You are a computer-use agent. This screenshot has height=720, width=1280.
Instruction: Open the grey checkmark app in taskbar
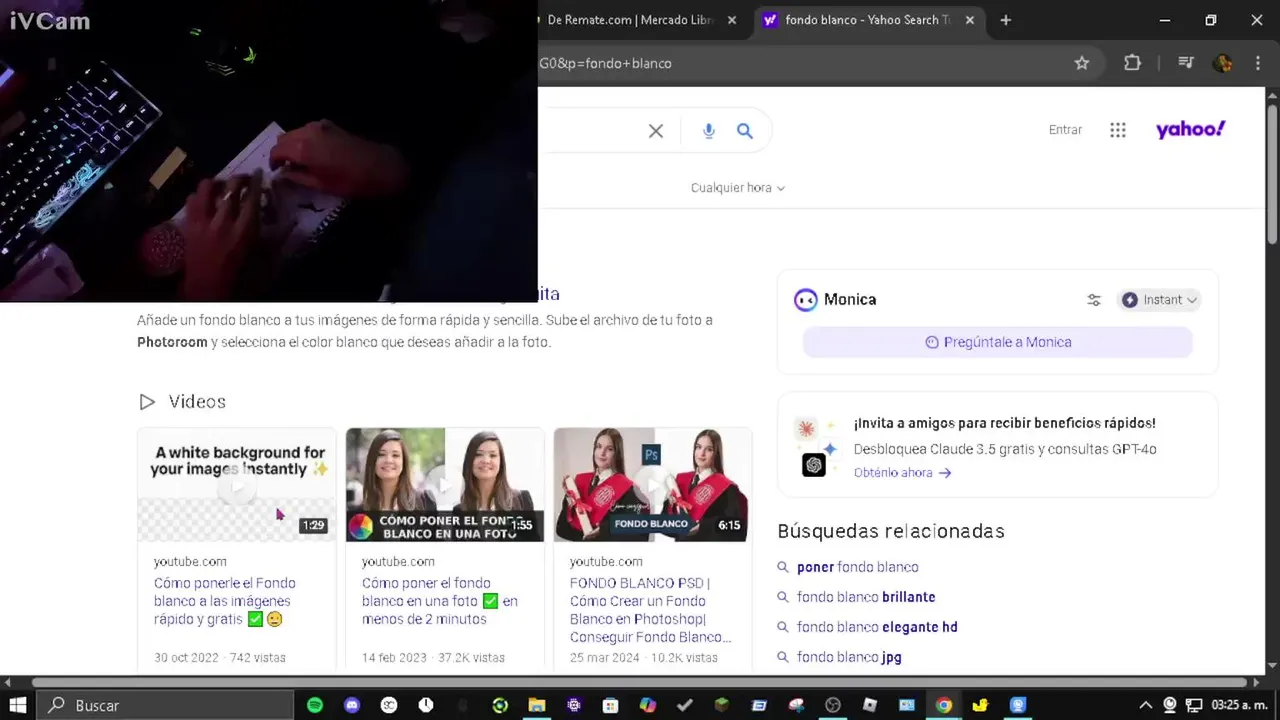pyautogui.click(x=685, y=705)
